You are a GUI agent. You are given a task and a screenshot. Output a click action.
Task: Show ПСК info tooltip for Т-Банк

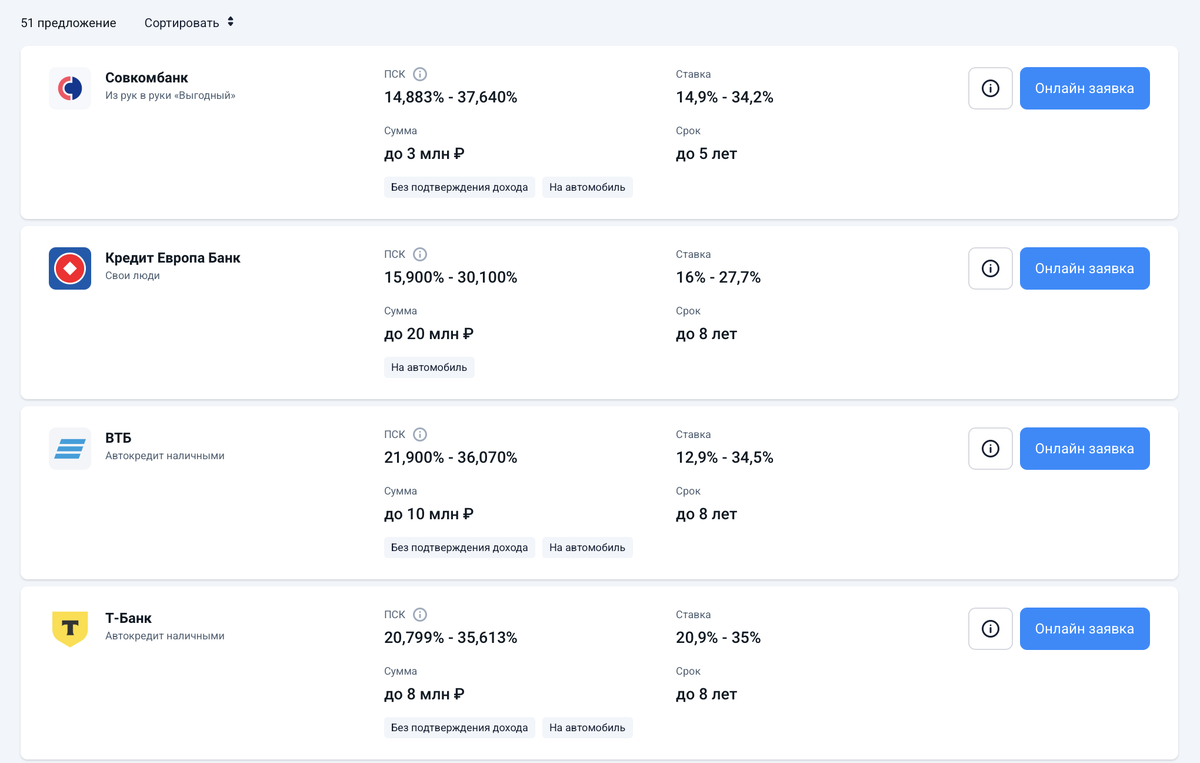coord(420,614)
